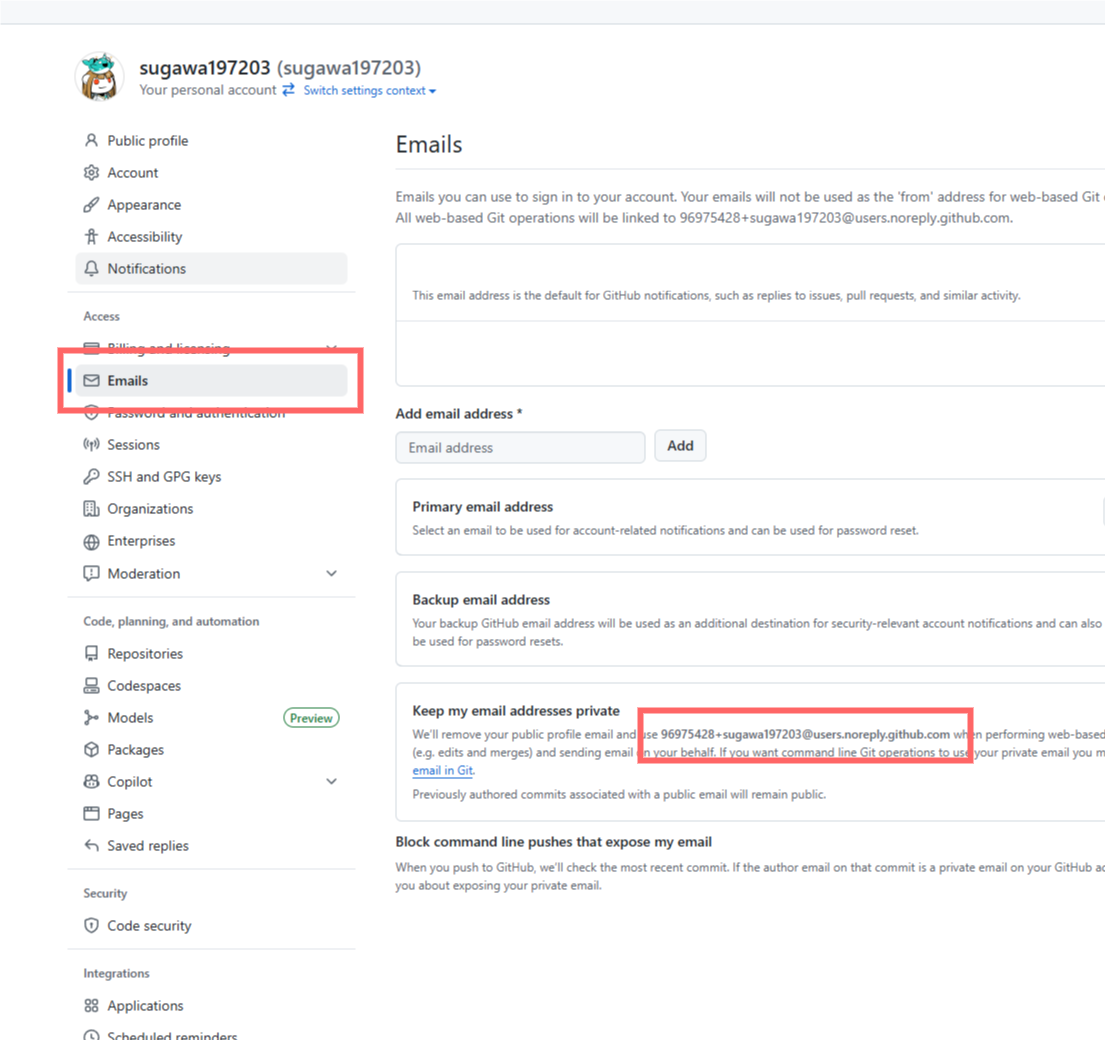
Task: Click the Accessibility figure icon
Action: (92, 237)
